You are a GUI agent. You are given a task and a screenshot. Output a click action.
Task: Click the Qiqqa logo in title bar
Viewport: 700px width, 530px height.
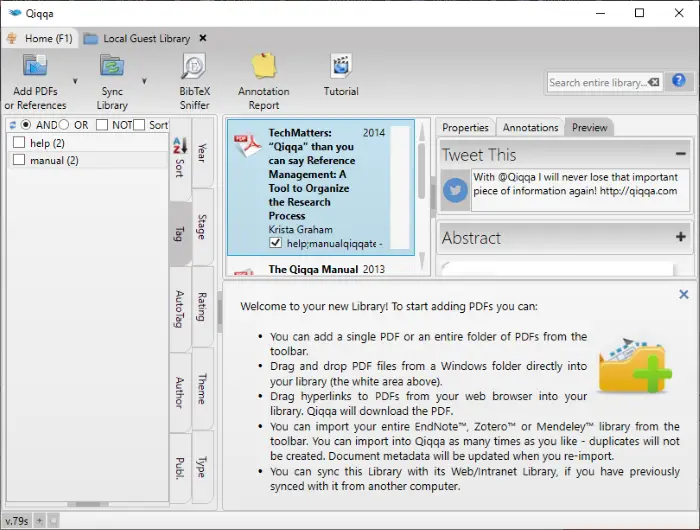coord(14,13)
